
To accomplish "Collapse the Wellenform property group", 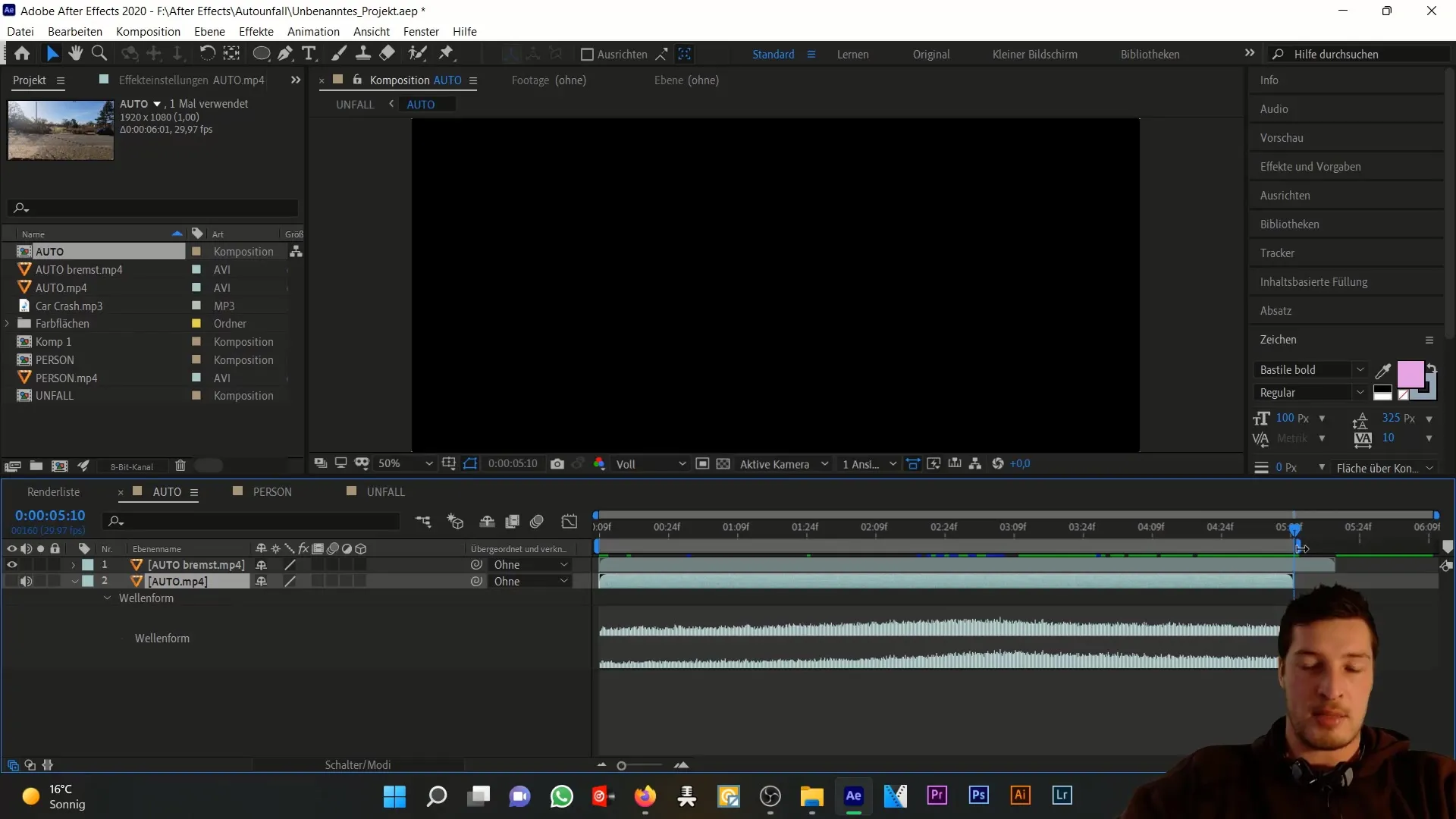I will pyautogui.click(x=107, y=598).
